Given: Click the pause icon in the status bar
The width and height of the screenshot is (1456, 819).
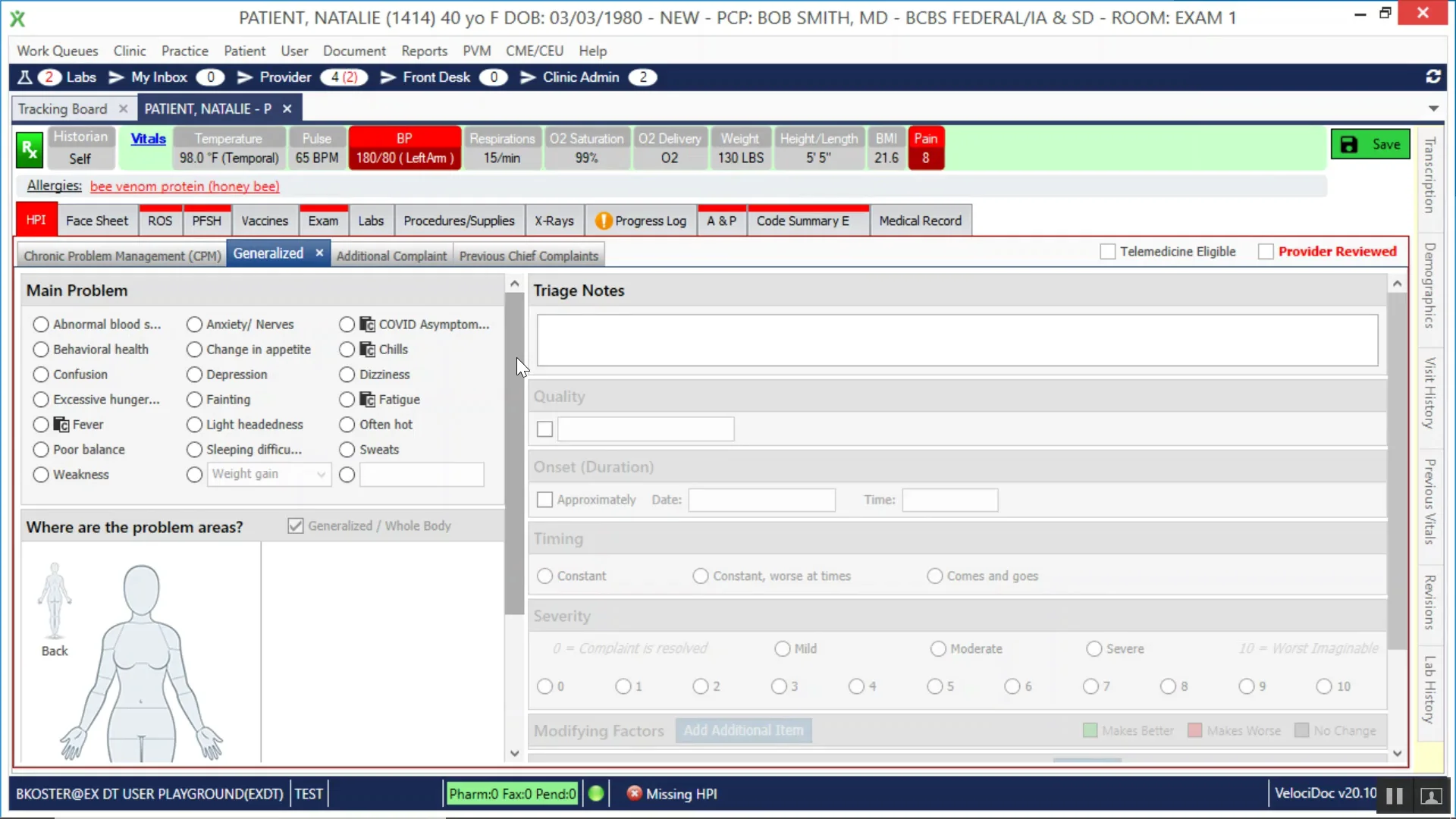Looking at the screenshot, I should [x=1394, y=795].
